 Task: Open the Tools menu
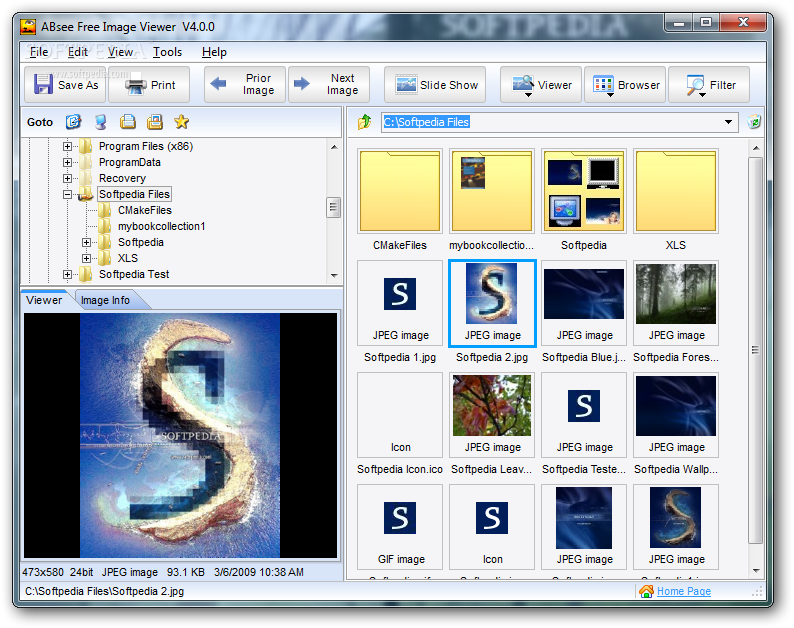[x=167, y=52]
